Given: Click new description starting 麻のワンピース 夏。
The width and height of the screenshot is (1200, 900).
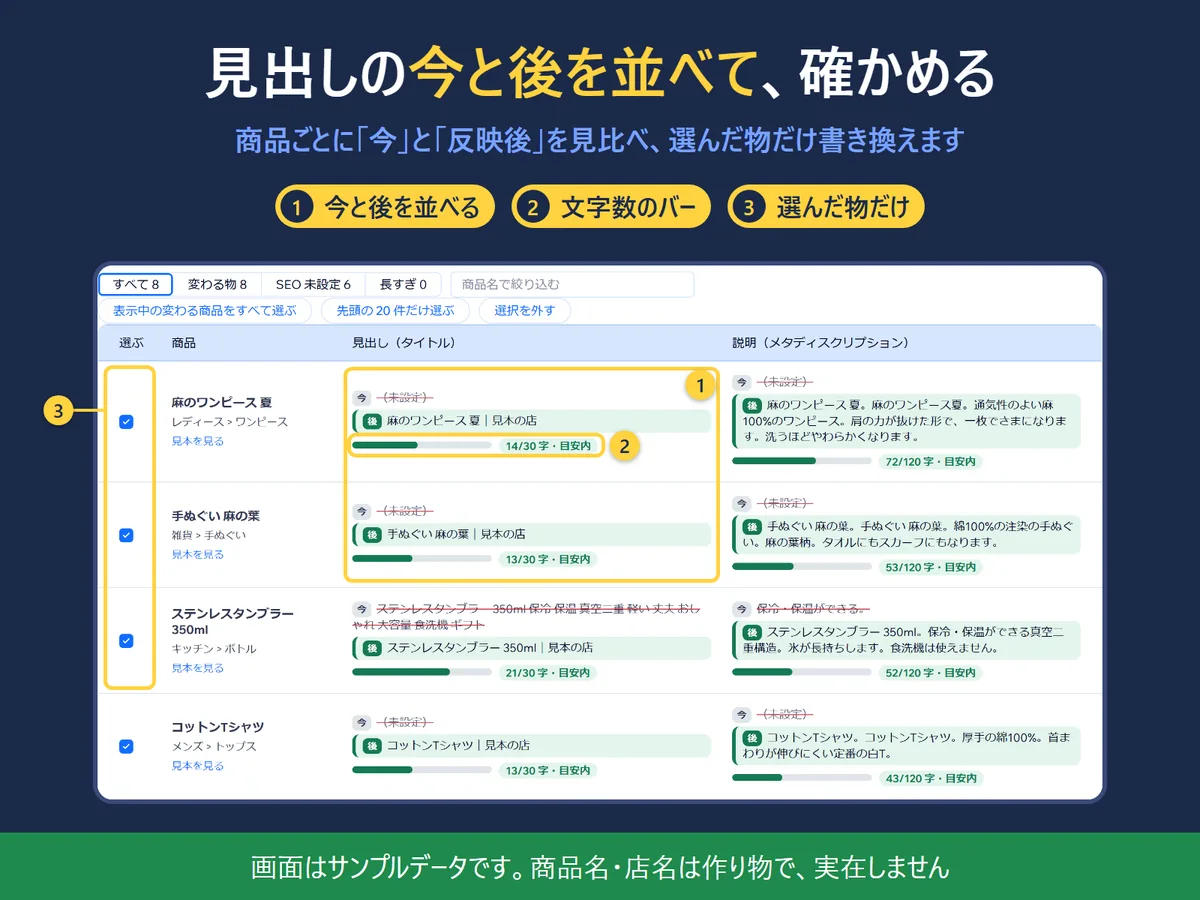Looking at the screenshot, I should tap(907, 421).
